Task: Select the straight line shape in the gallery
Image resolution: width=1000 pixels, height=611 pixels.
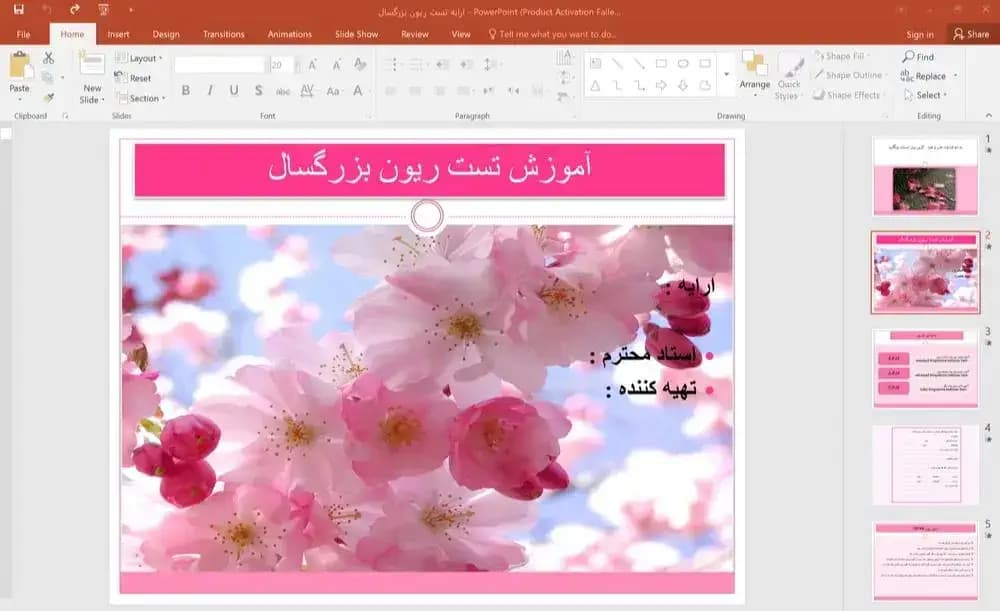Action: pos(617,63)
